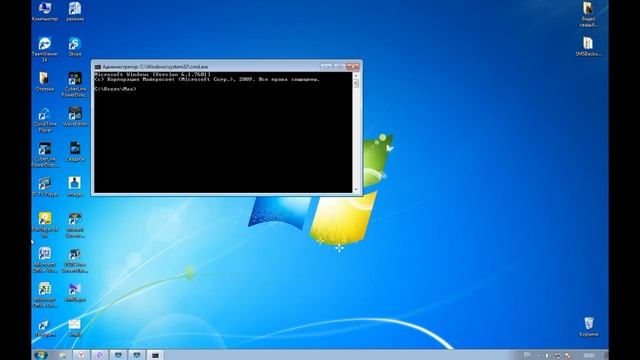Maximize the command prompt window
This screenshot has height=360, width=640.
coord(339,67)
